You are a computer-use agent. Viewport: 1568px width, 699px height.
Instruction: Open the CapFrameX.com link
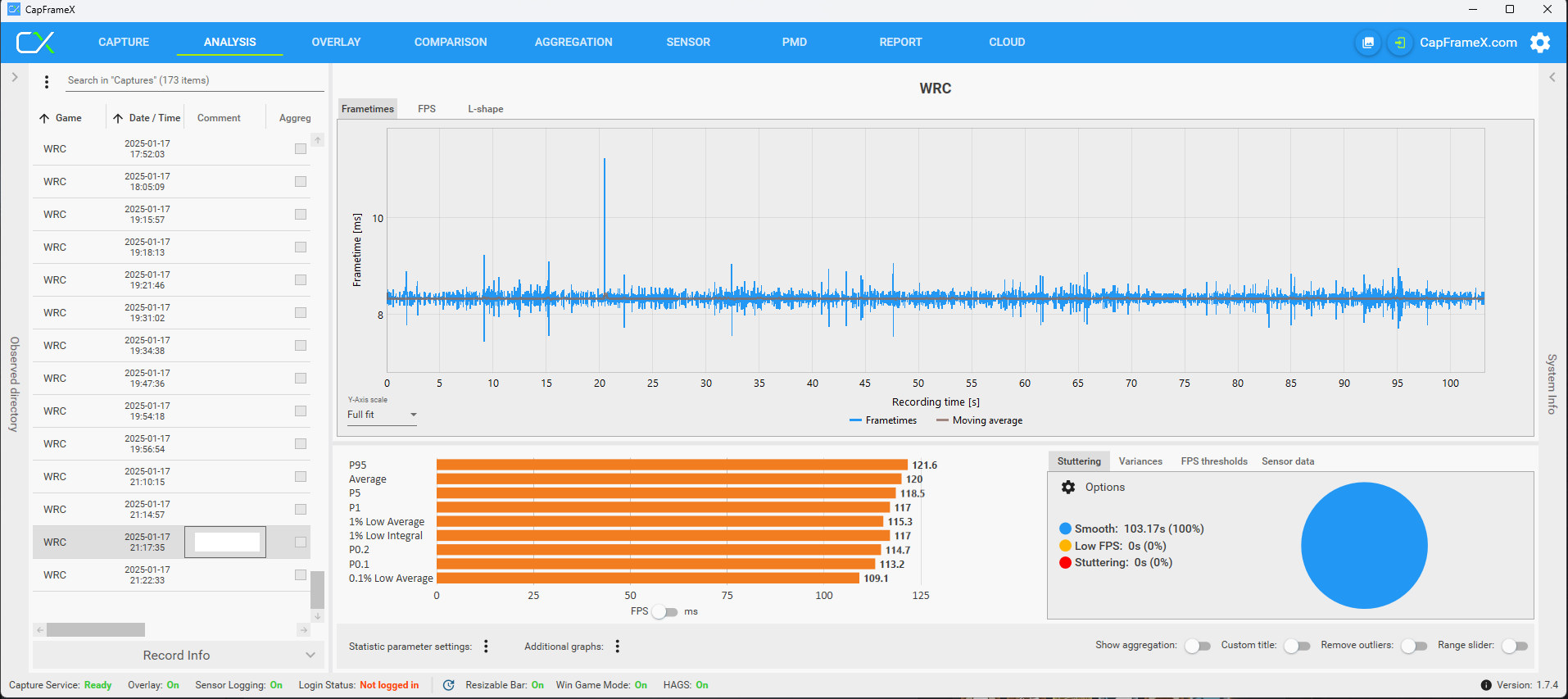coord(1468,43)
